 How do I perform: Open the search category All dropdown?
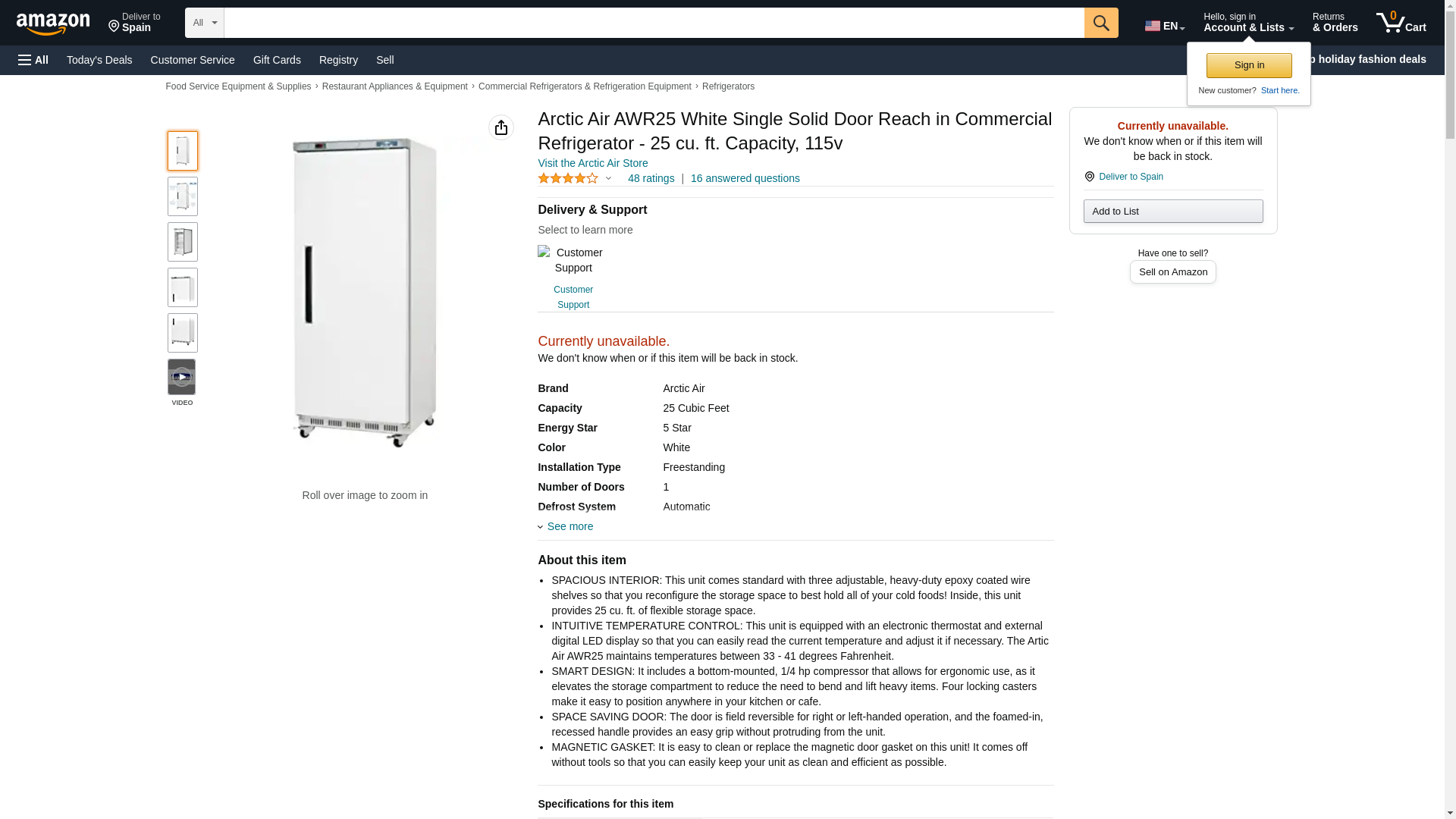(205, 23)
